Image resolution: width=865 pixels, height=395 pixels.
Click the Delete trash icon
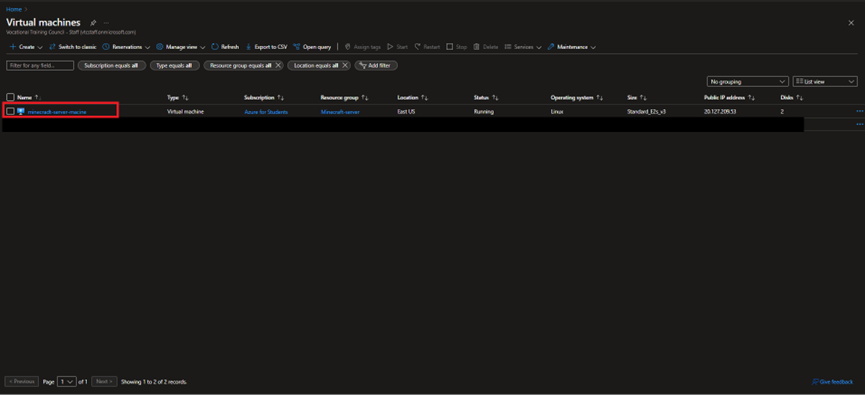476,47
